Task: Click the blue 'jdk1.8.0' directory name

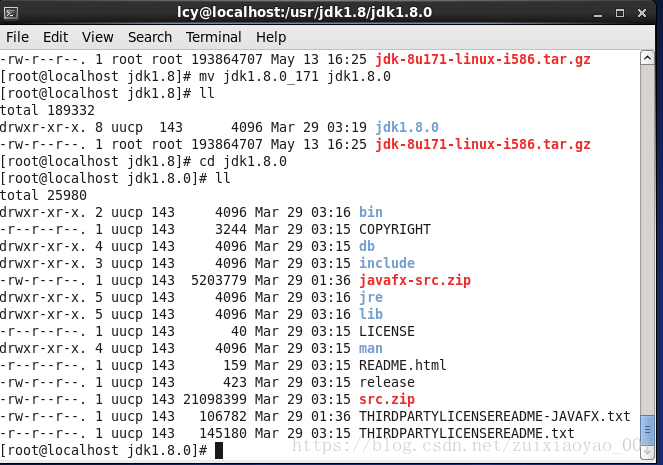Action: tap(407, 127)
